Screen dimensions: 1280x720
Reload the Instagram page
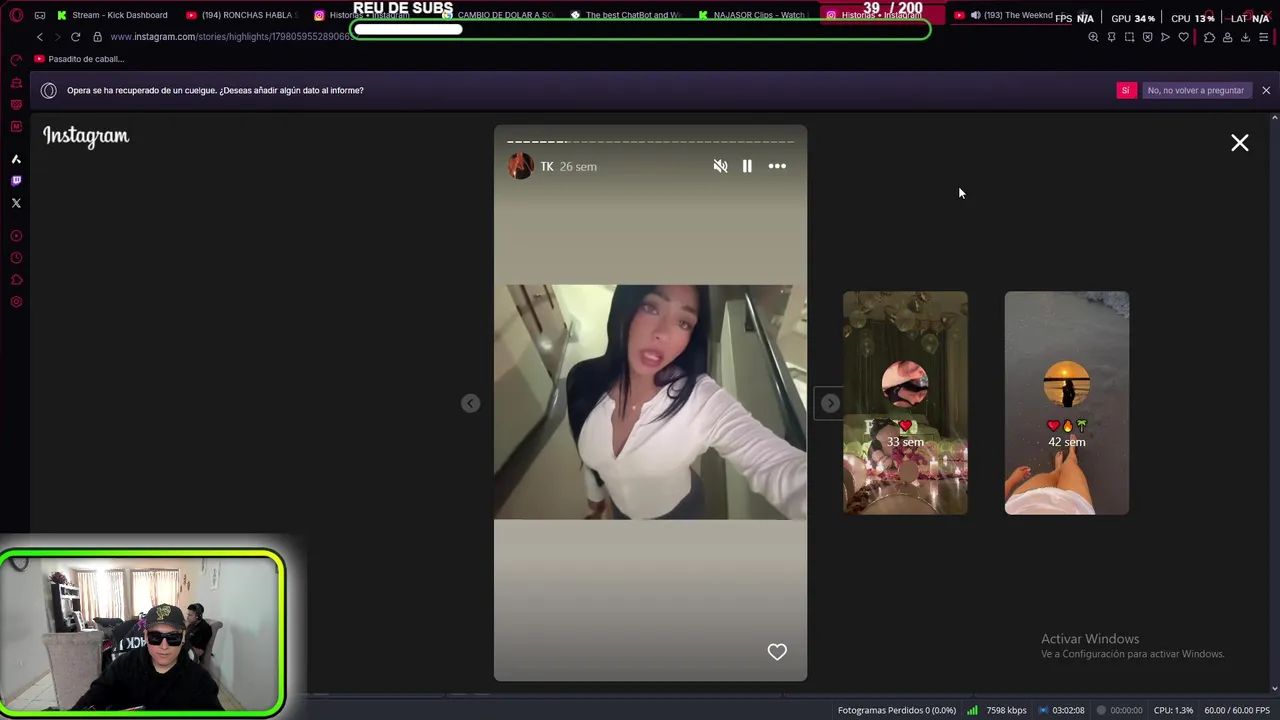click(x=75, y=37)
